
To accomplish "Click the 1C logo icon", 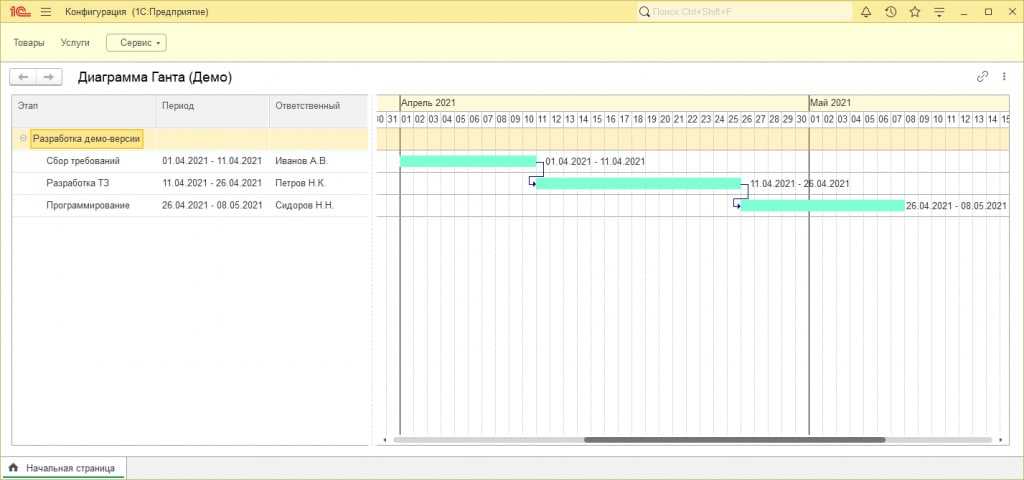I will tap(19, 12).
